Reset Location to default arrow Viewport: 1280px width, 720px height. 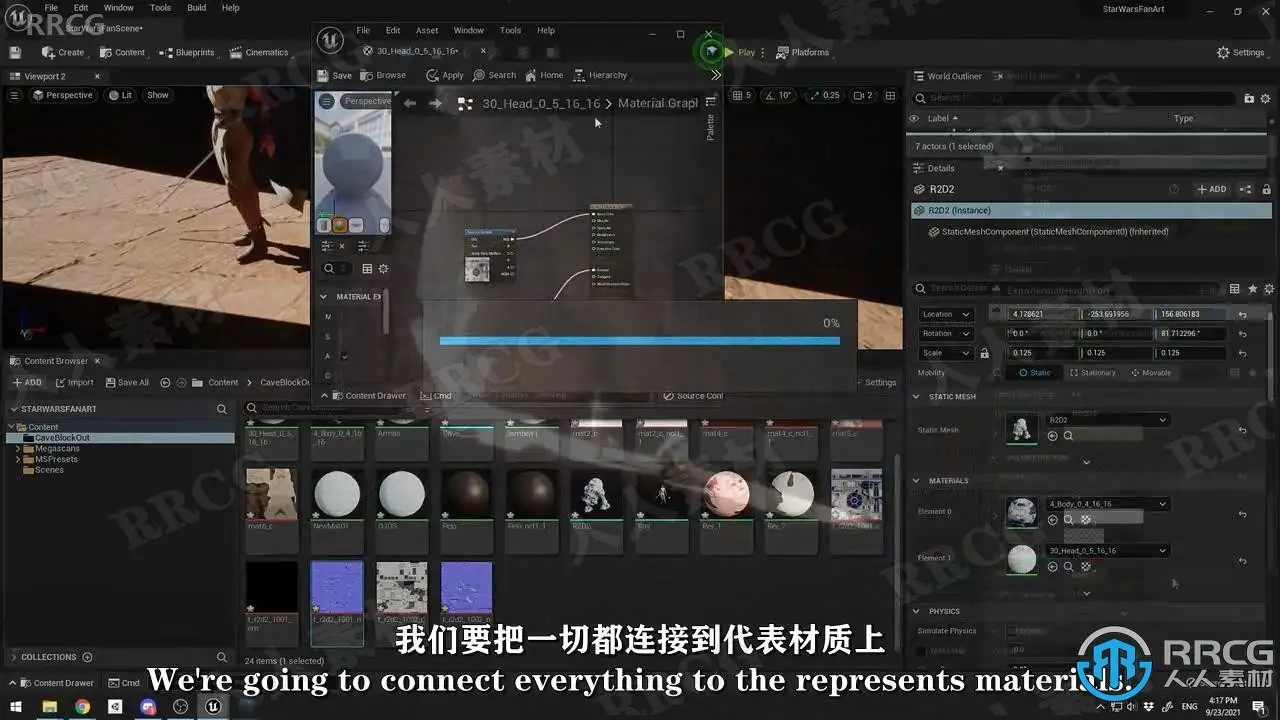(x=1241, y=314)
